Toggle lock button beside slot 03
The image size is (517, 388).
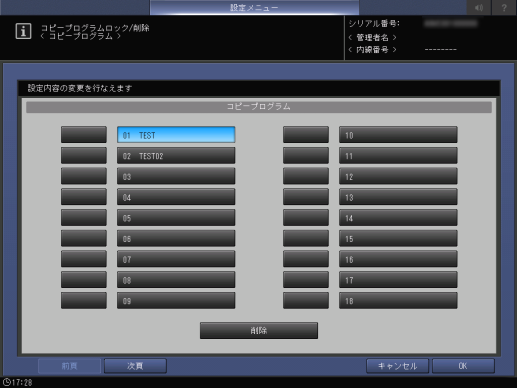click(x=84, y=176)
